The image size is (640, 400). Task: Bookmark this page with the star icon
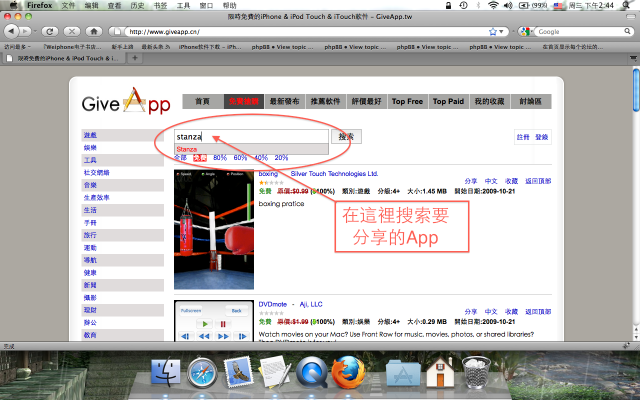493,31
